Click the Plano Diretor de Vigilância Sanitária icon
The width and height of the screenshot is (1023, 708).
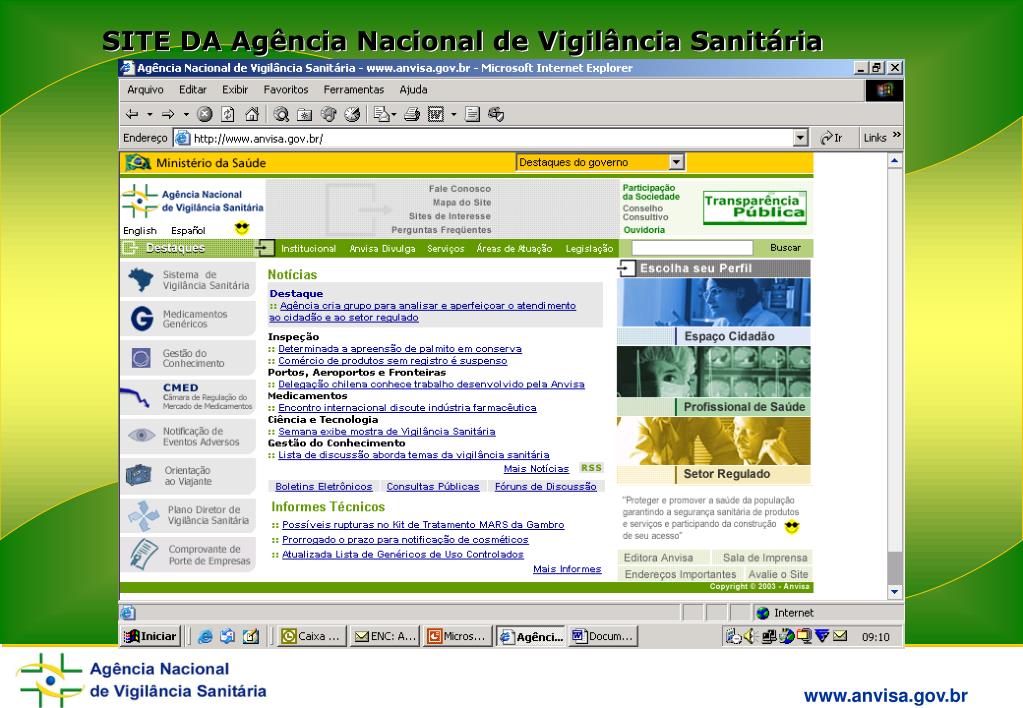click(x=144, y=516)
